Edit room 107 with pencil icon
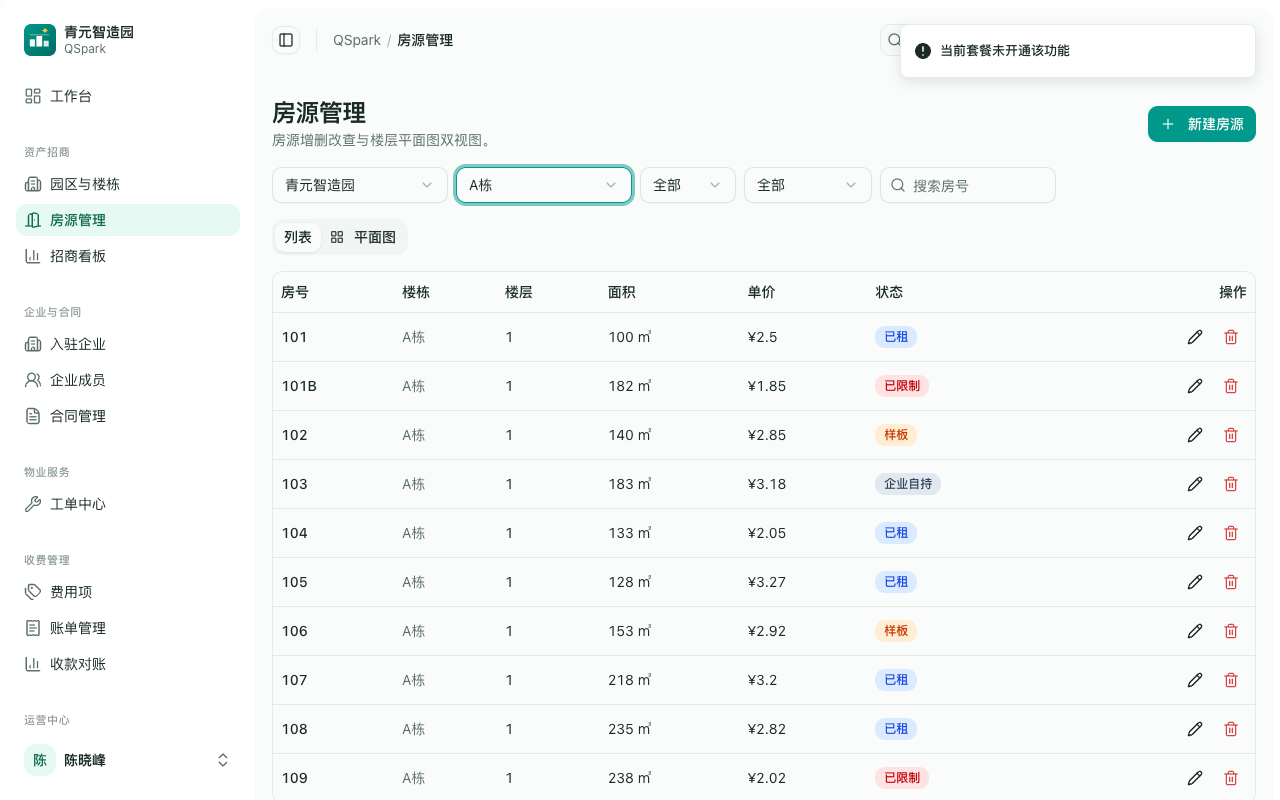Image resolution: width=1280 pixels, height=800 pixels. click(x=1195, y=680)
